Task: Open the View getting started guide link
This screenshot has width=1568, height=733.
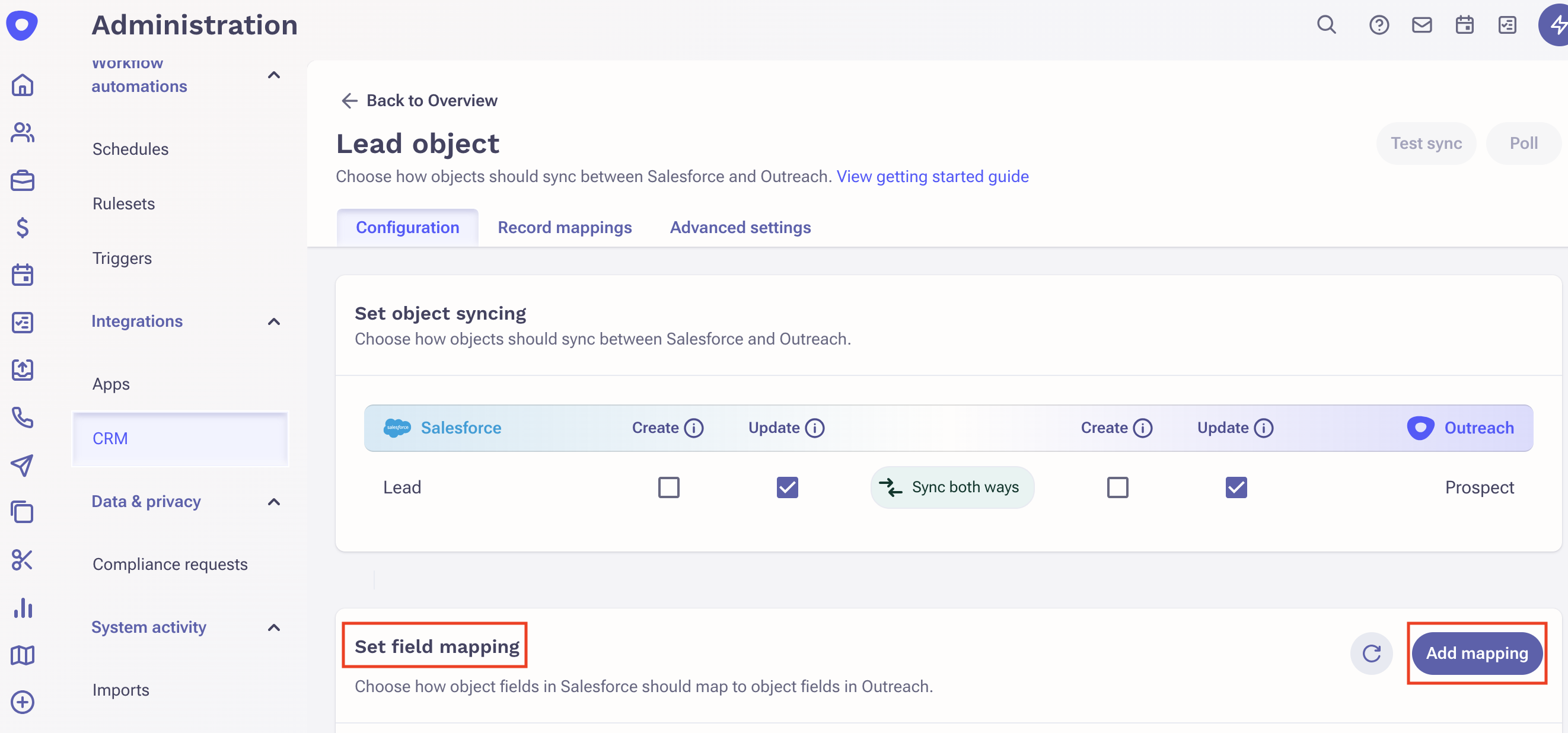Action: (932, 177)
